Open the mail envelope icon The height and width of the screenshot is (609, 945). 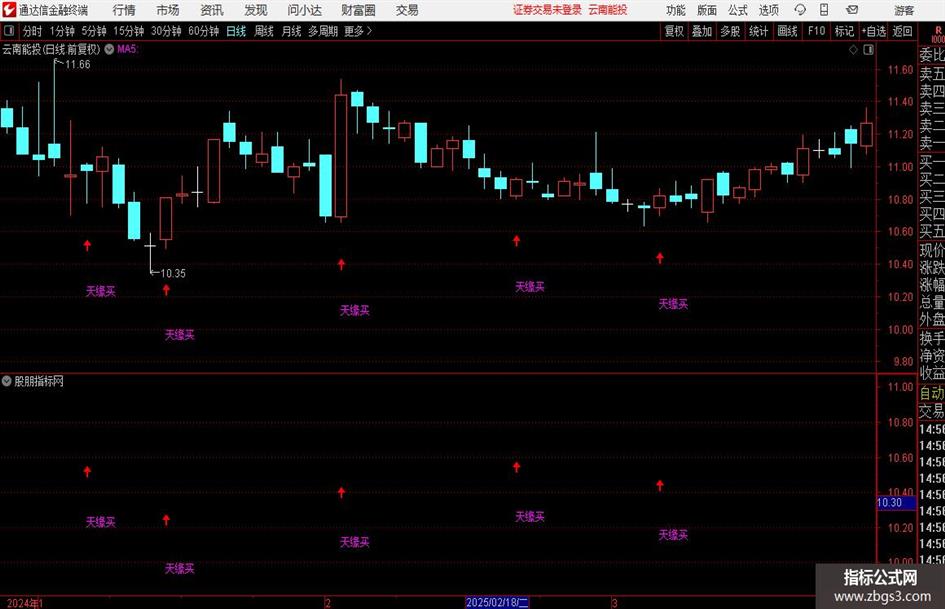coord(852,10)
